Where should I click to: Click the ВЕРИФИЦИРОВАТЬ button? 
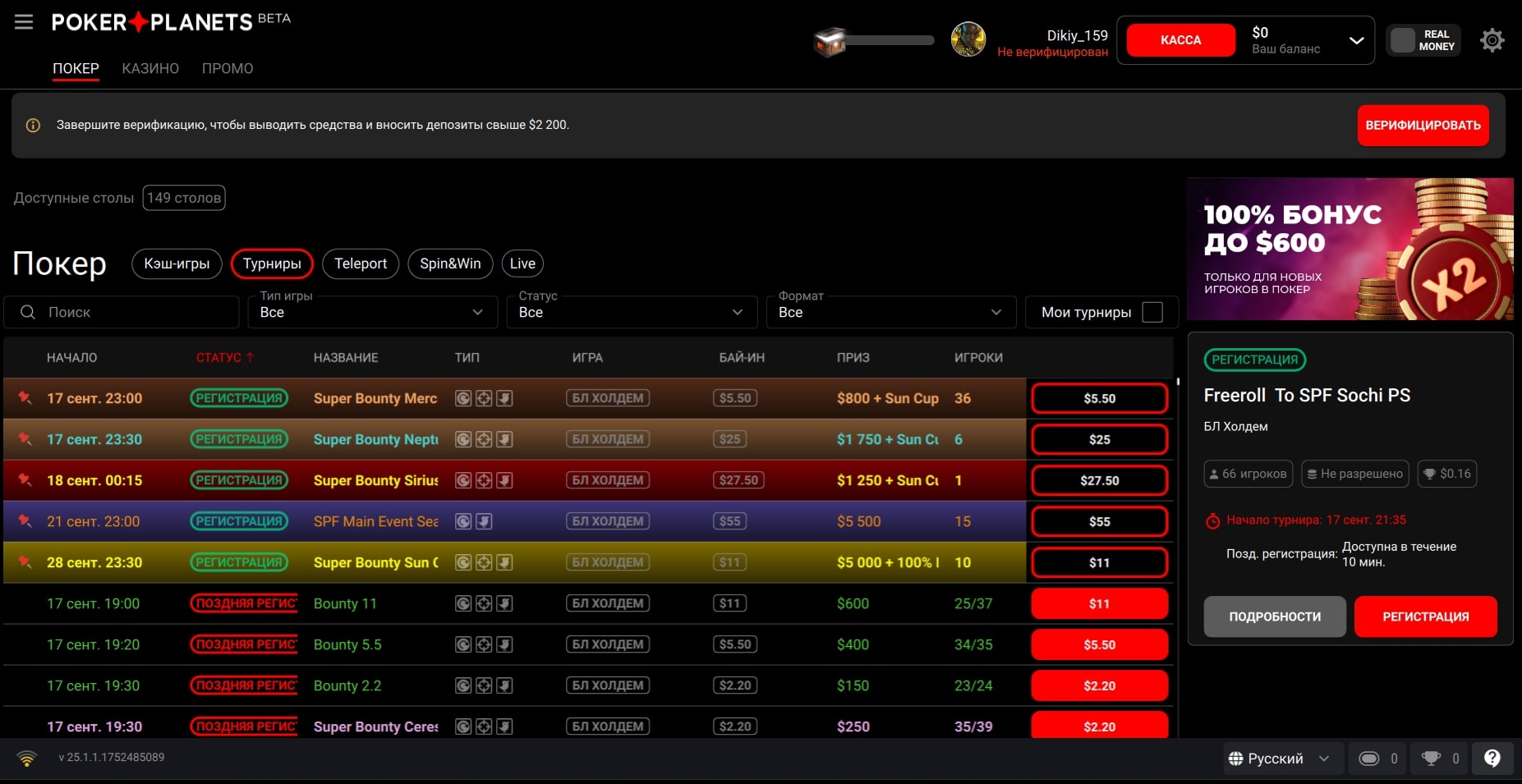pos(1423,126)
